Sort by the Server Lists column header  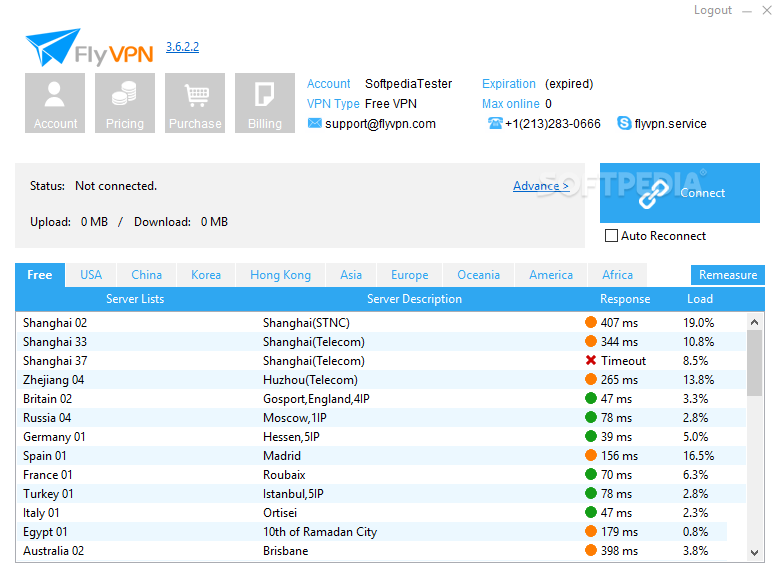coord(135,299)
